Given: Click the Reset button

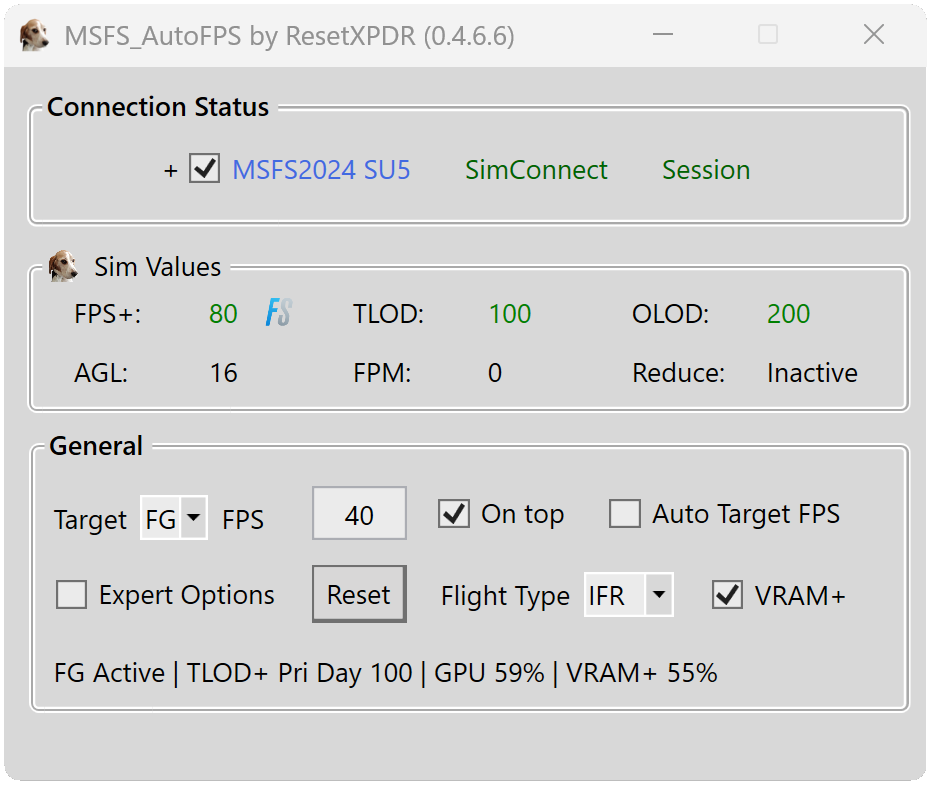Looking at the screenshot, I should pos(359,594).
